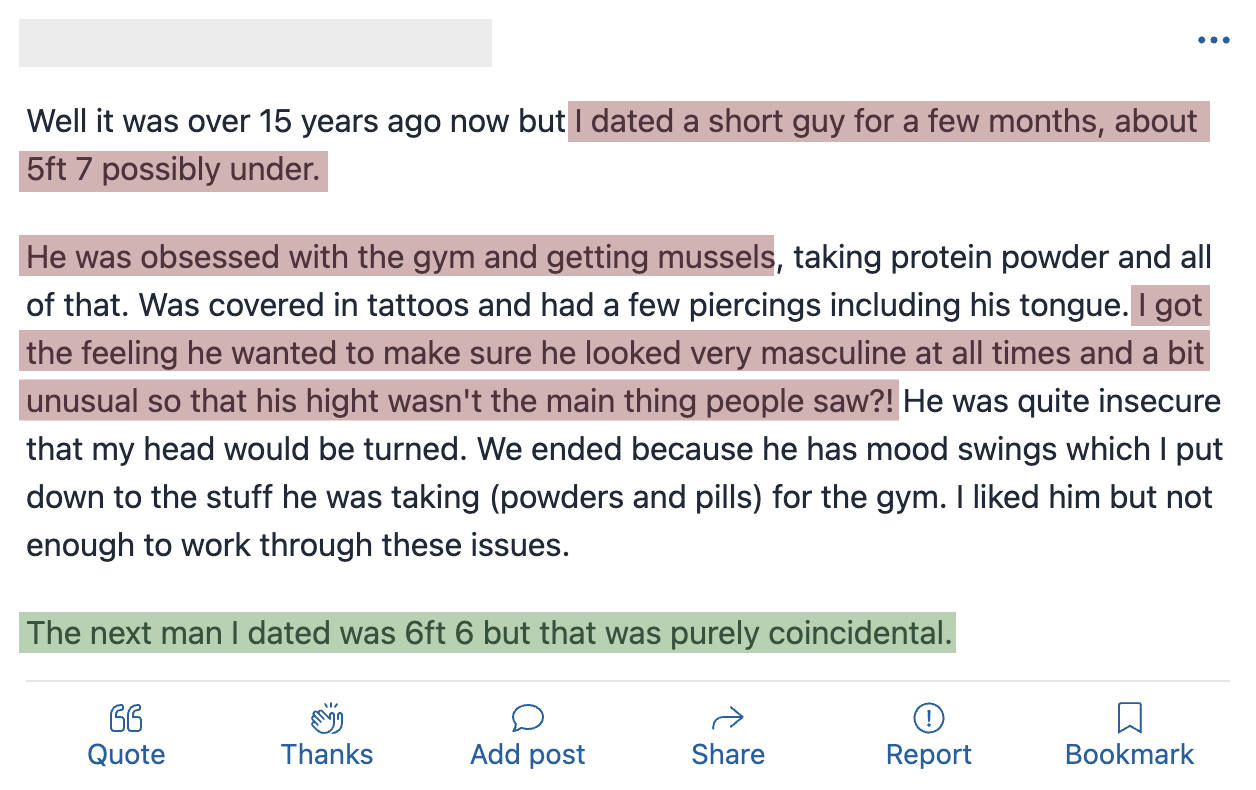Click the 'Bookmark' text label
The image size is (1256, 790).
1130,754
